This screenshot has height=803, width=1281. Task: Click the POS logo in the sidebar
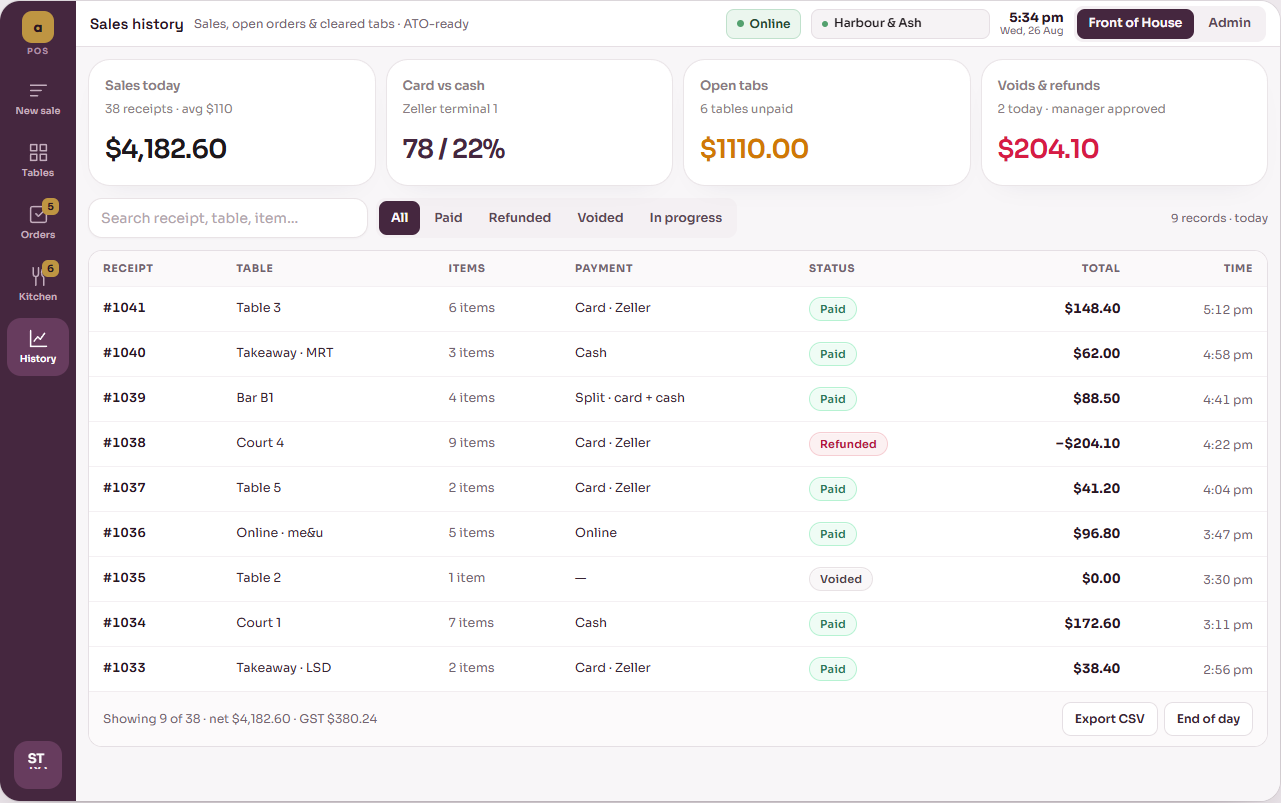(x=38, y=26)
